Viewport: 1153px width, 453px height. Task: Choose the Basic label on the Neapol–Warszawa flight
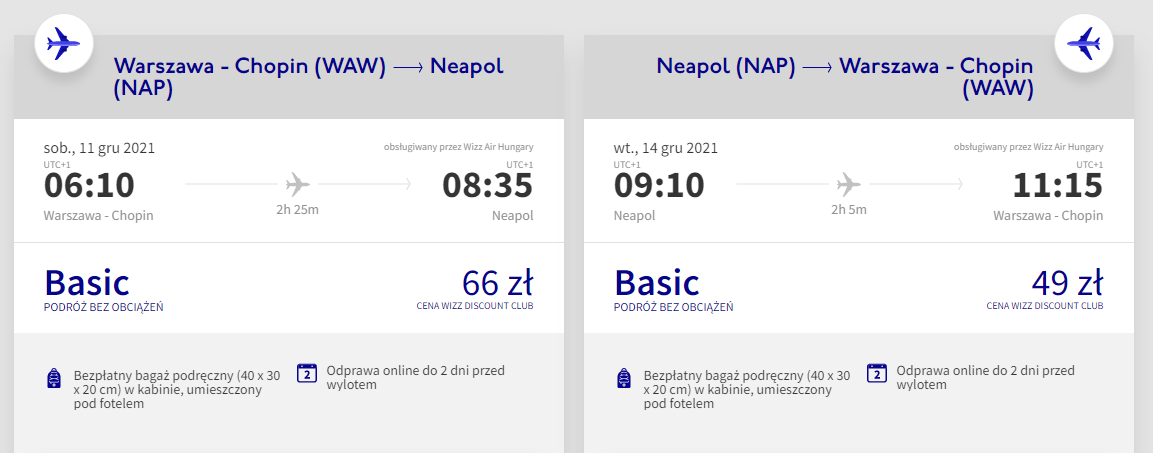click(657, 282)
